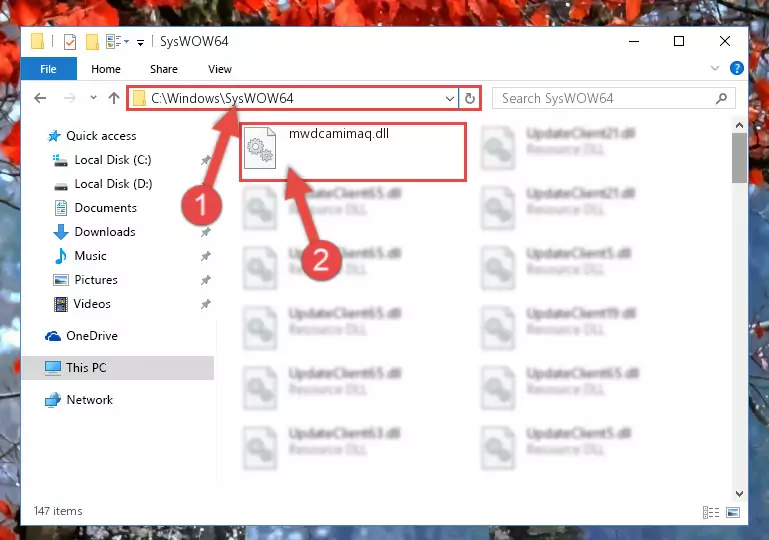Select the mwdcamimaq.dll file name

point(339,134)
